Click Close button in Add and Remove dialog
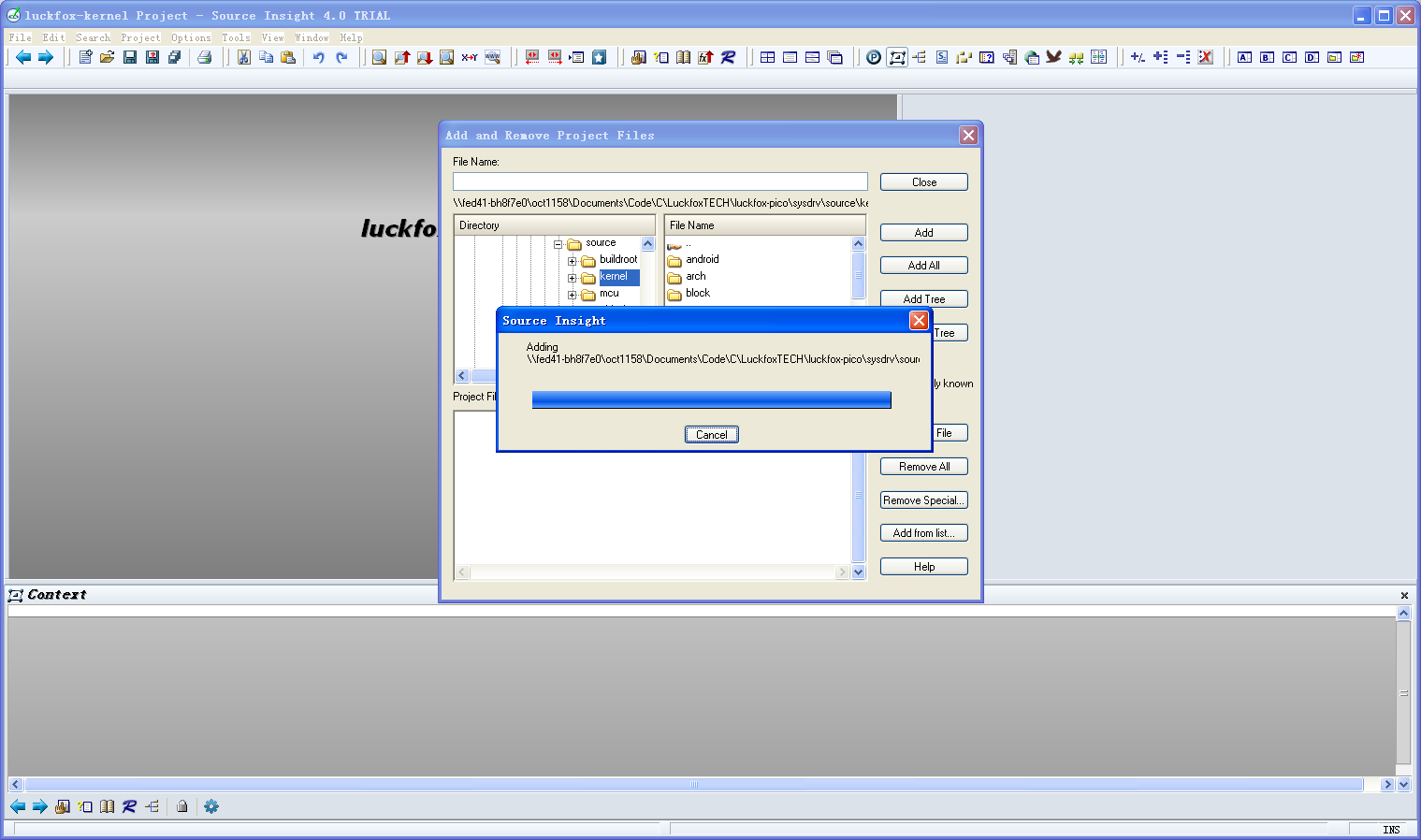This screenshot has width=1421, height=840. coord(924,182)
